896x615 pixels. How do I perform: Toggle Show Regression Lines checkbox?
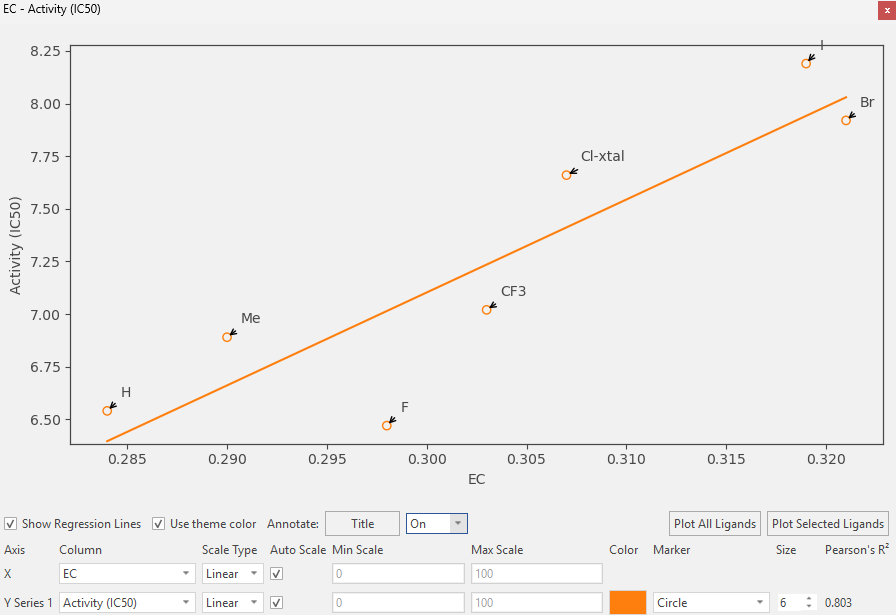10,524
